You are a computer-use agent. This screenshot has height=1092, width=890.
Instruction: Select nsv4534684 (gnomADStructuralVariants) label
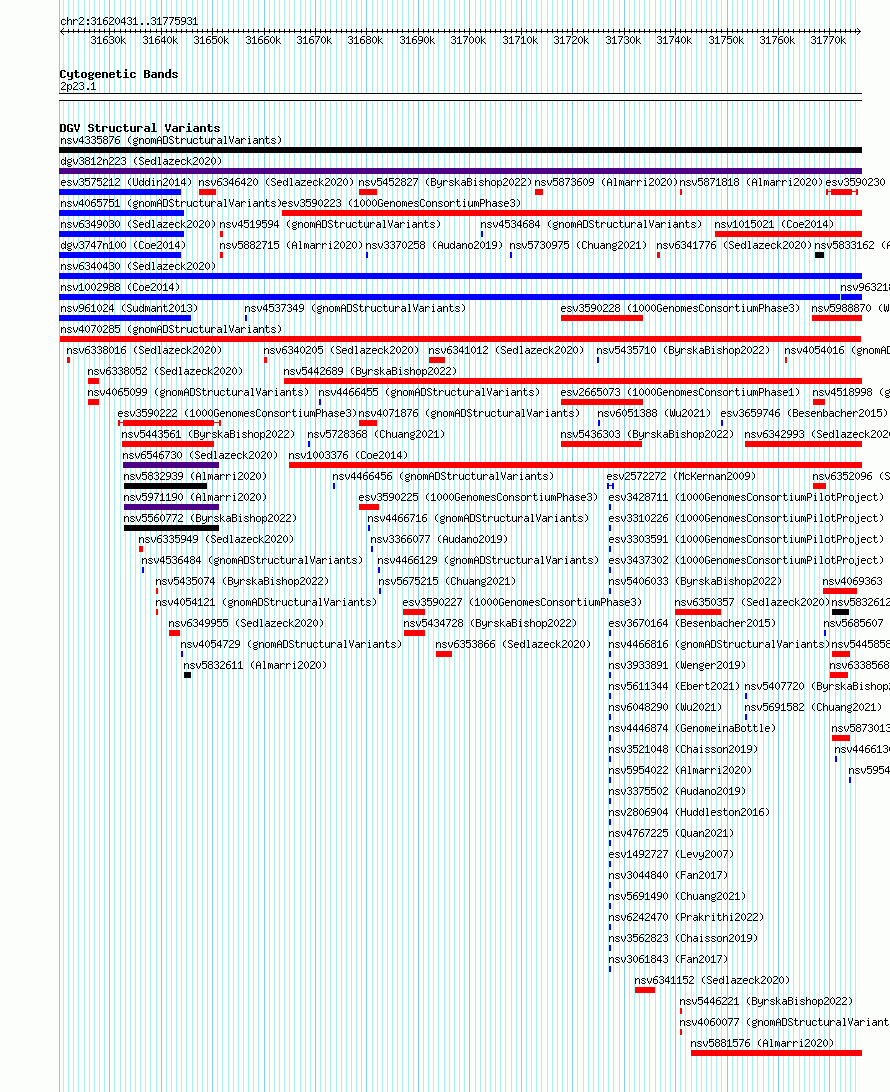coord(591,224)
